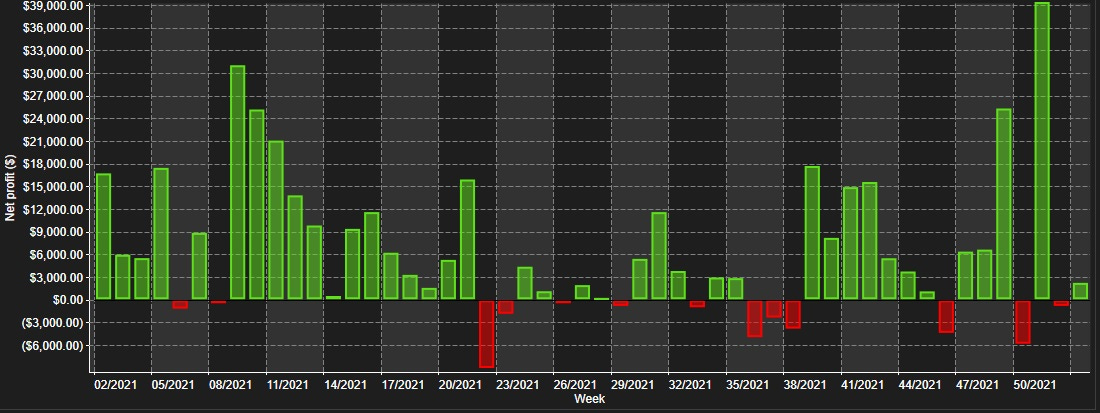Click the 50/2021 week label
This screenshot has width=1100, height=413.
point(1035,385)
